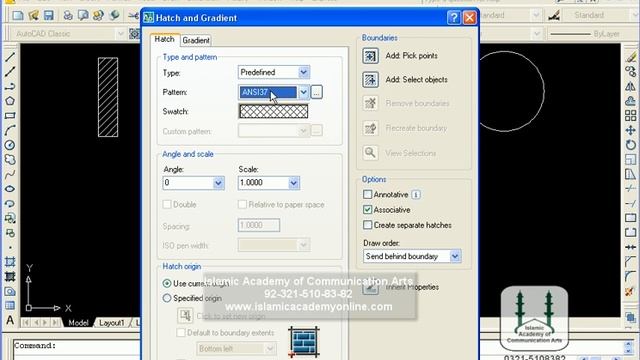The height and width of the screenshot is (360, 640).
Task: Click the Save icon in toolbar
Action: [x=49, y=16]
